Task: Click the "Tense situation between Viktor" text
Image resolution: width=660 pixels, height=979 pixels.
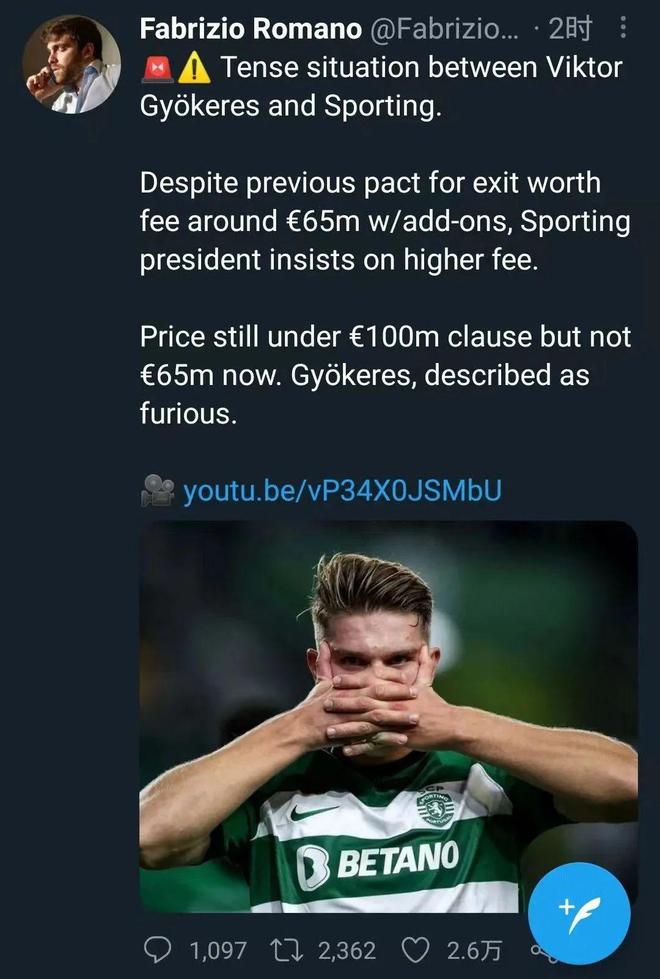Action: pos(420,68)
